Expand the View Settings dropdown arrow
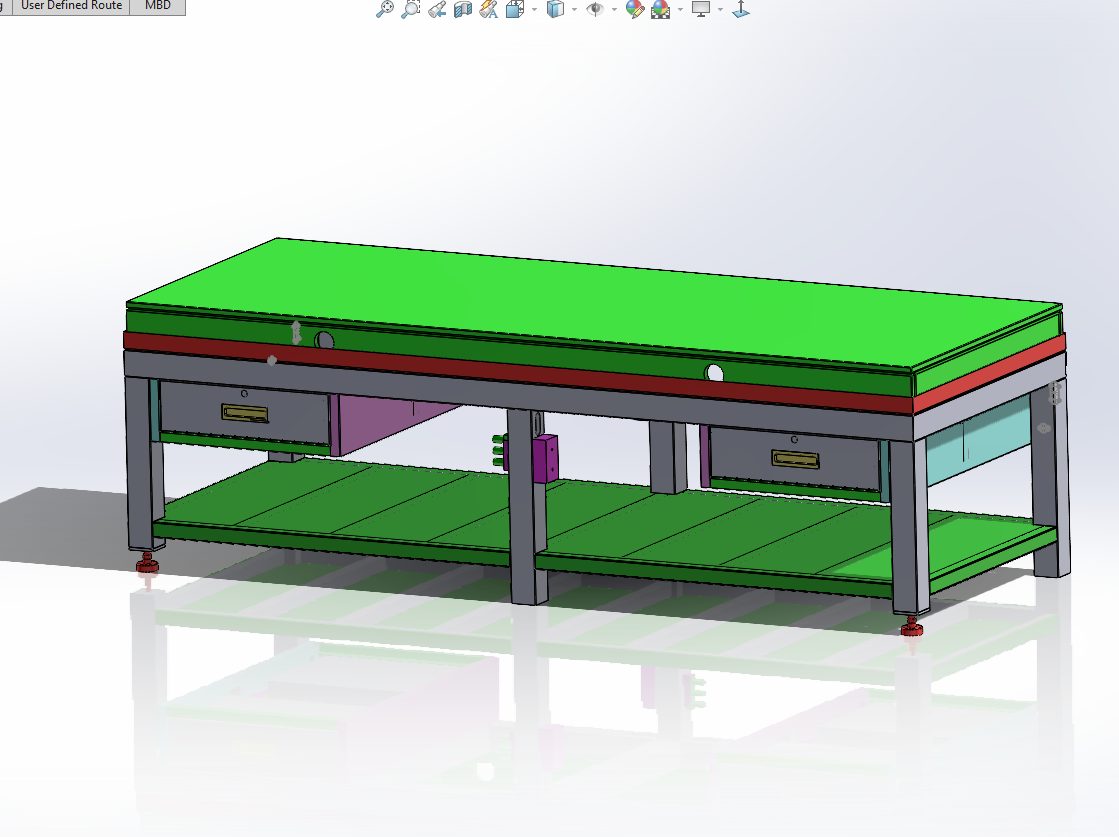The width and height of the screenshot is (1119, 837). 720,9
